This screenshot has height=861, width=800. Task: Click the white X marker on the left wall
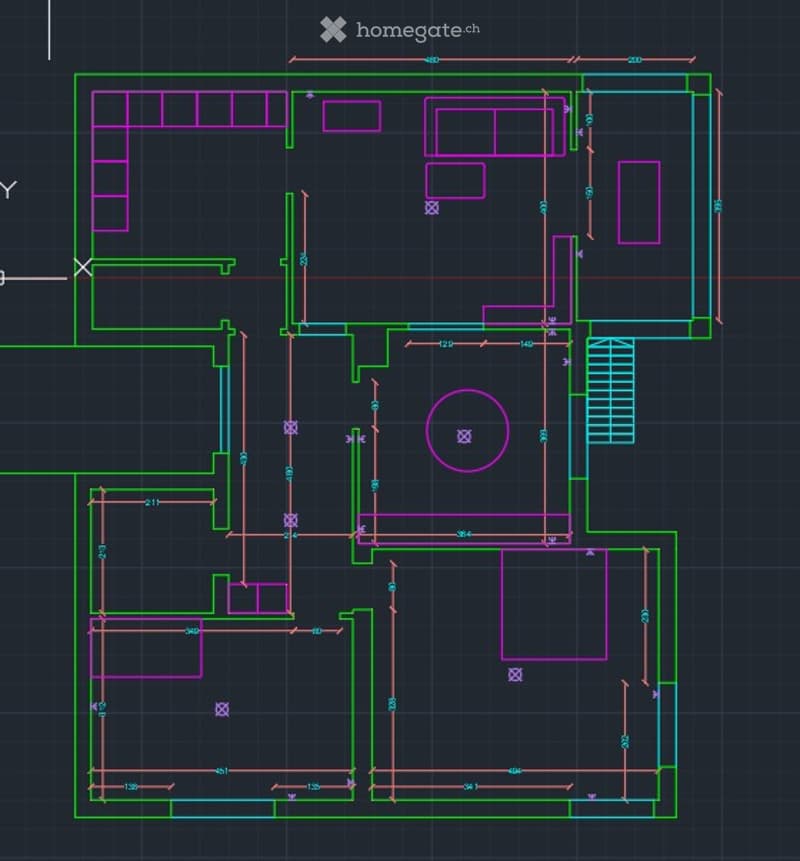tap(83, 267)
